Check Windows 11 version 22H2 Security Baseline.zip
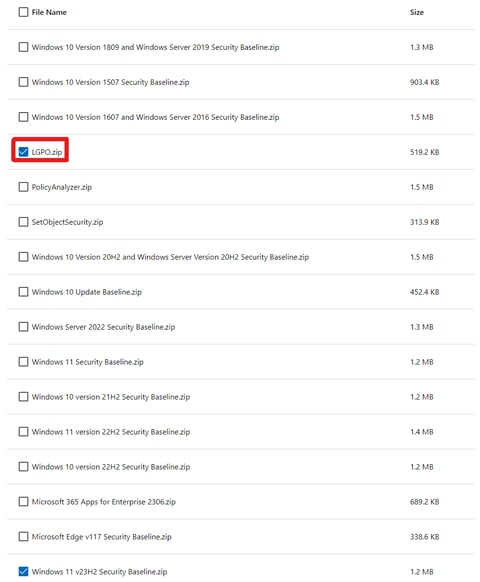The image size is (480, 582). pos(23,432)
